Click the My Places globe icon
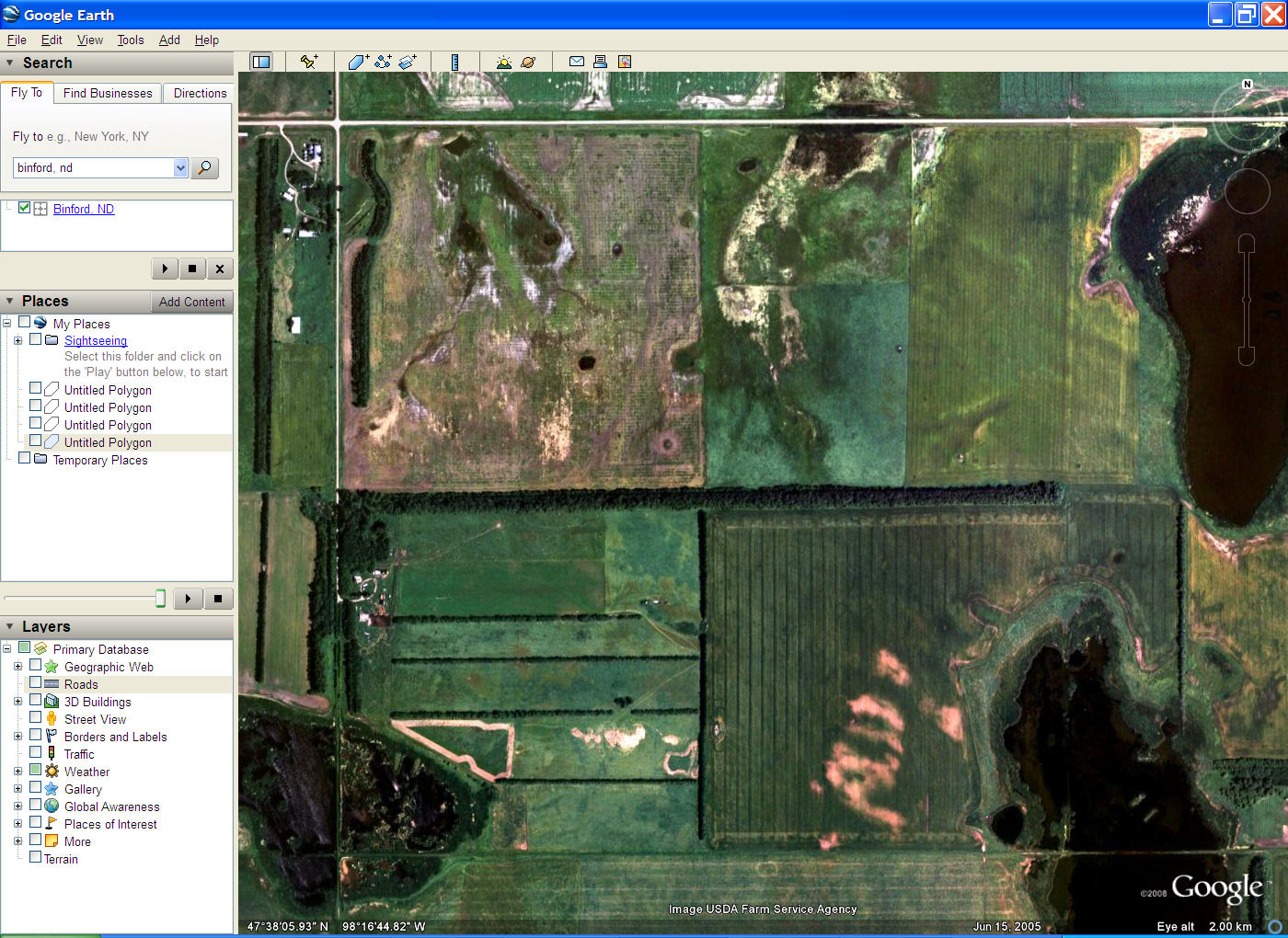The image size is (1288, 938). point(40,323)
